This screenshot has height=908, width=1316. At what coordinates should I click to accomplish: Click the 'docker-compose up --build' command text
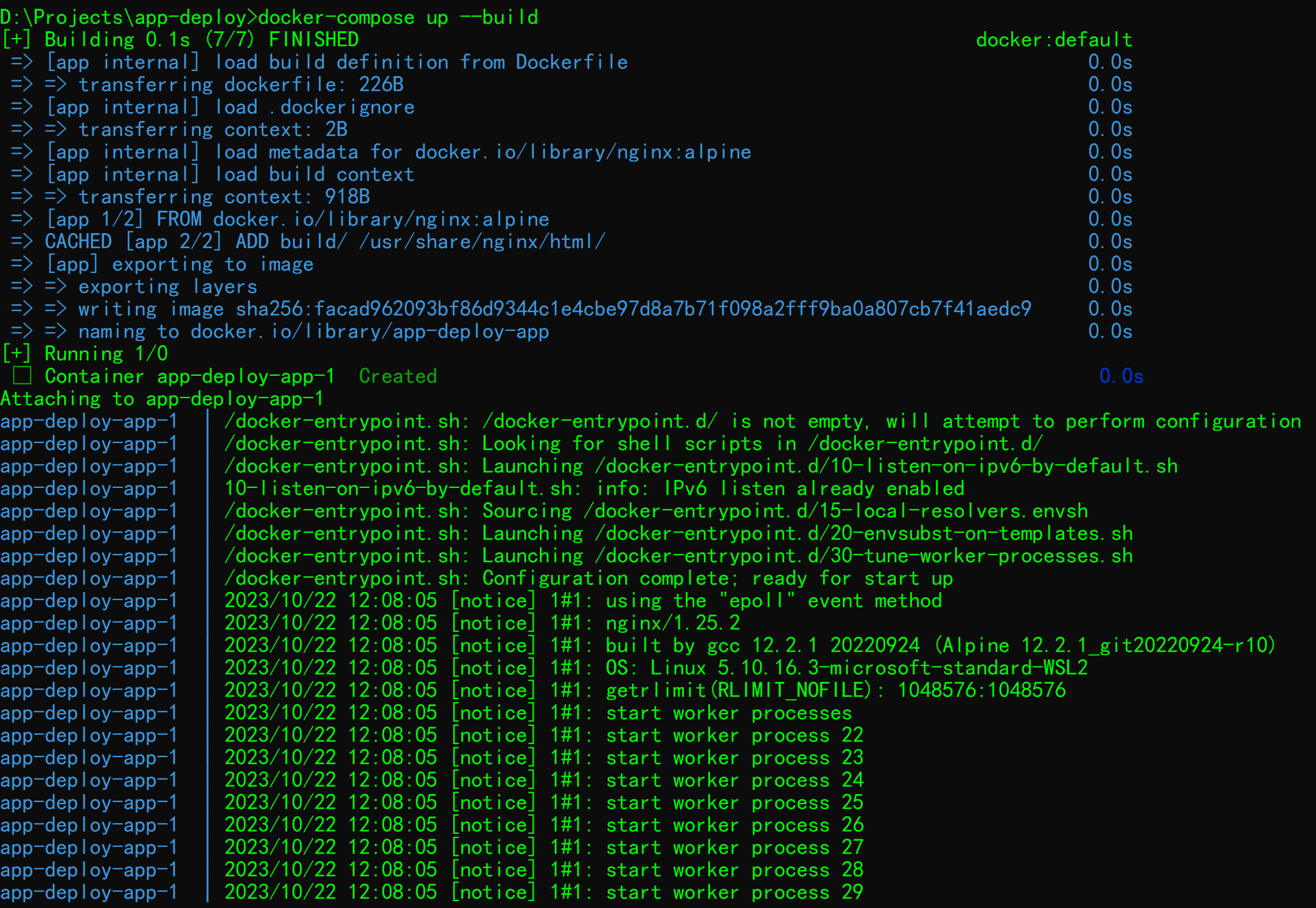(398, 17)
